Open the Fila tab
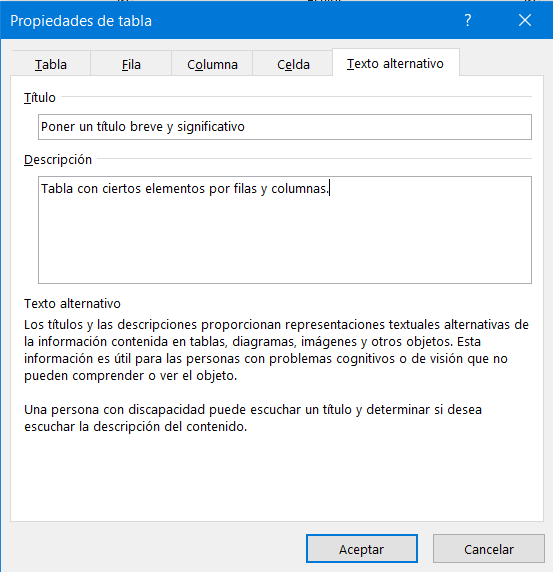The image size is (553, 572). pos(131,64)
